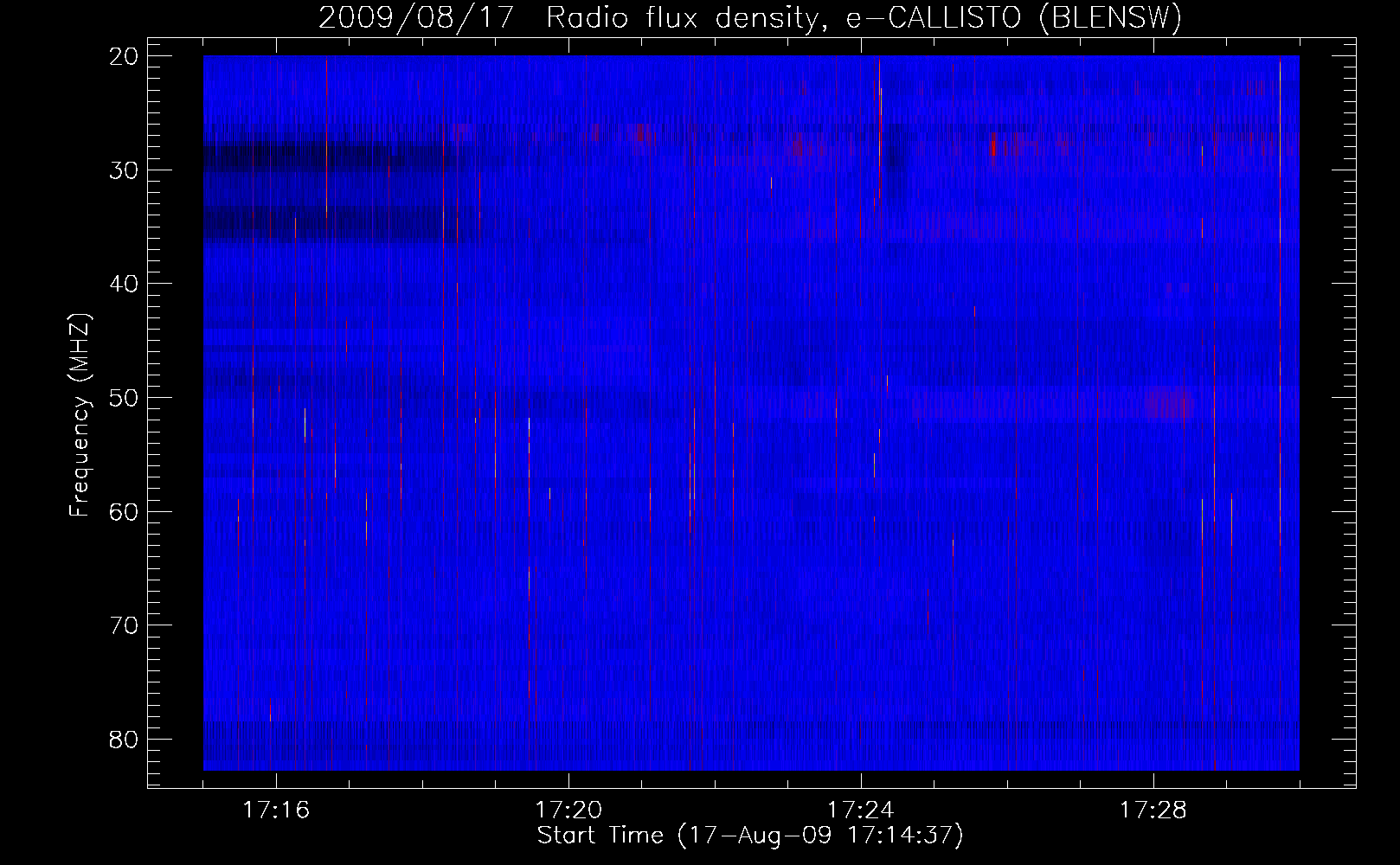The image size is (1400, 865).
Task: Click the 70 MHz frequency tick label
Action: (x=125, y=625)
